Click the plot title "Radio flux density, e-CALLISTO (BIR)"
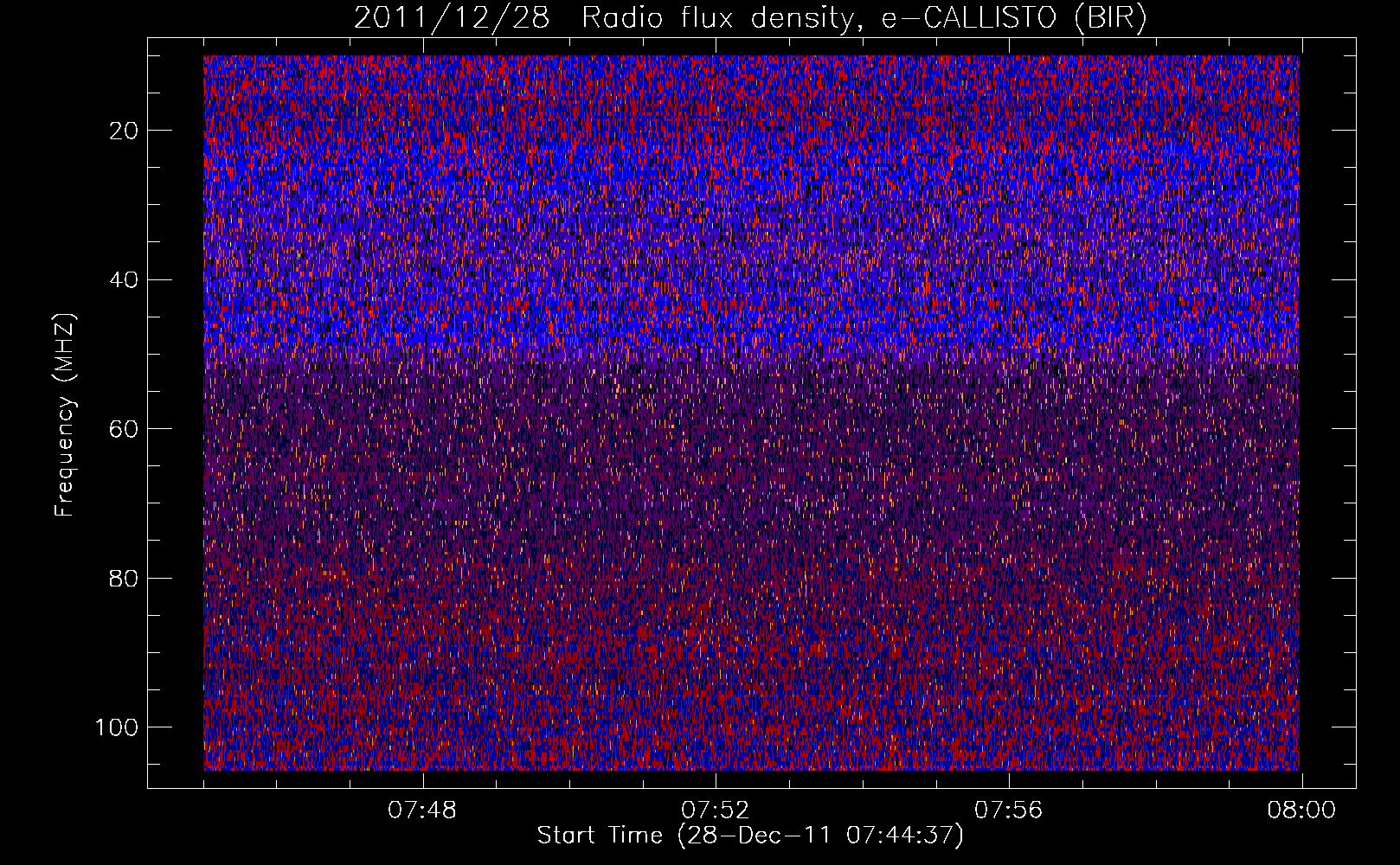This screenshot has height=865, width=1400. point(864,18)
